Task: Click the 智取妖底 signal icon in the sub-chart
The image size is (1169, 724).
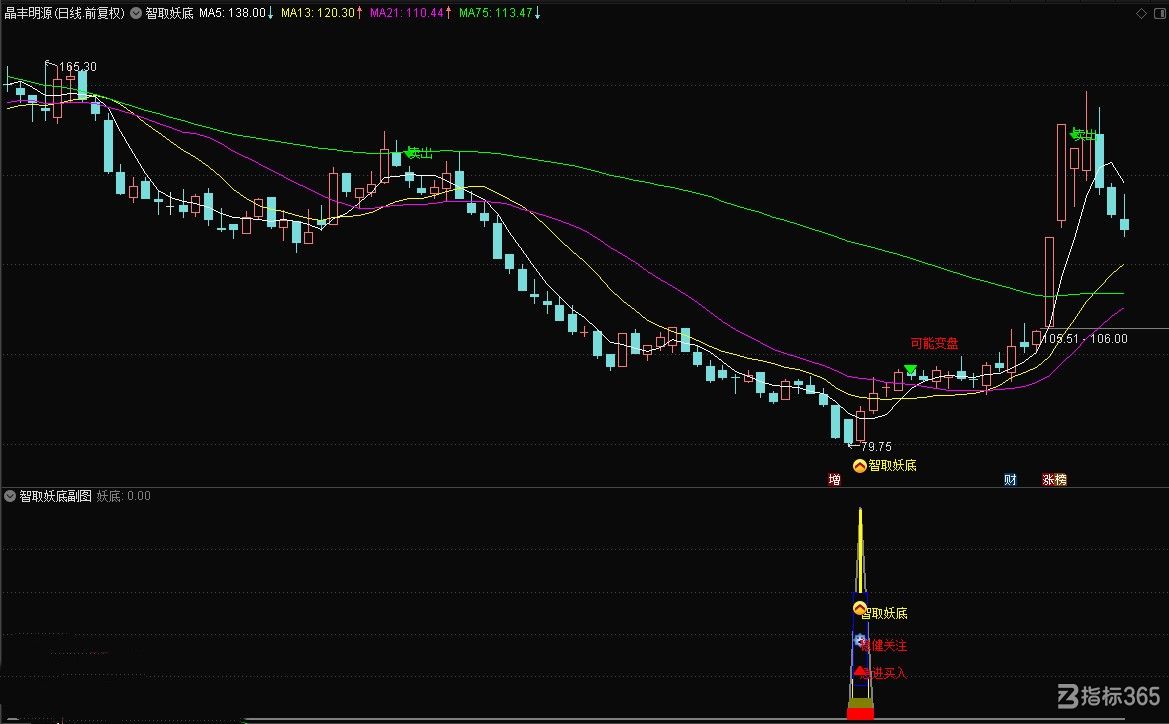Action: [860, 608]
